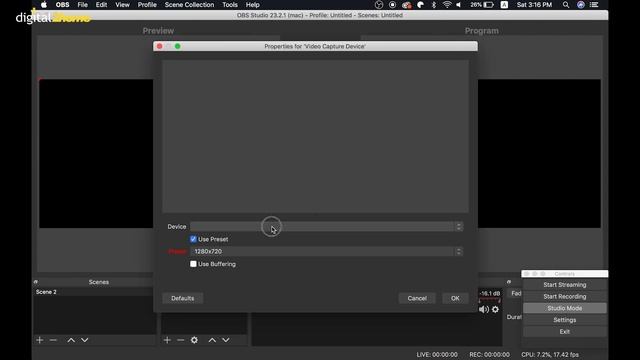The height and width of the screenshot is (360, 640).
Task: Enable the Use Buffering checkbox
Action: click(x=193, y=264)
